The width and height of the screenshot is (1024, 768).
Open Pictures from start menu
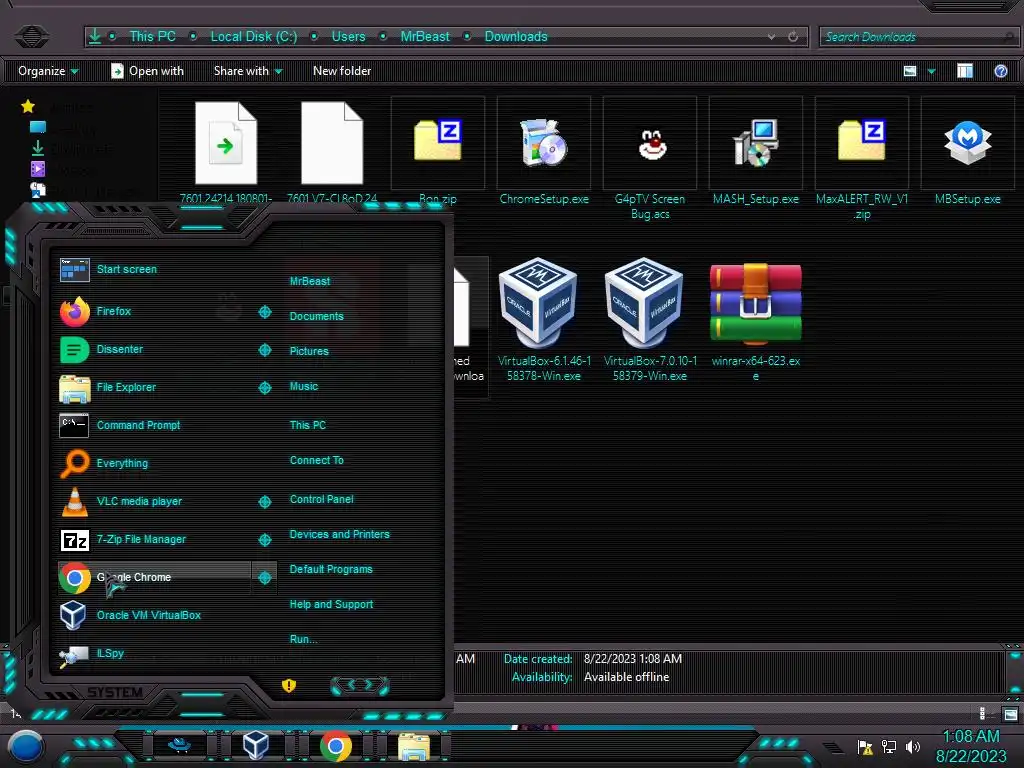click(x=309, y=351)
